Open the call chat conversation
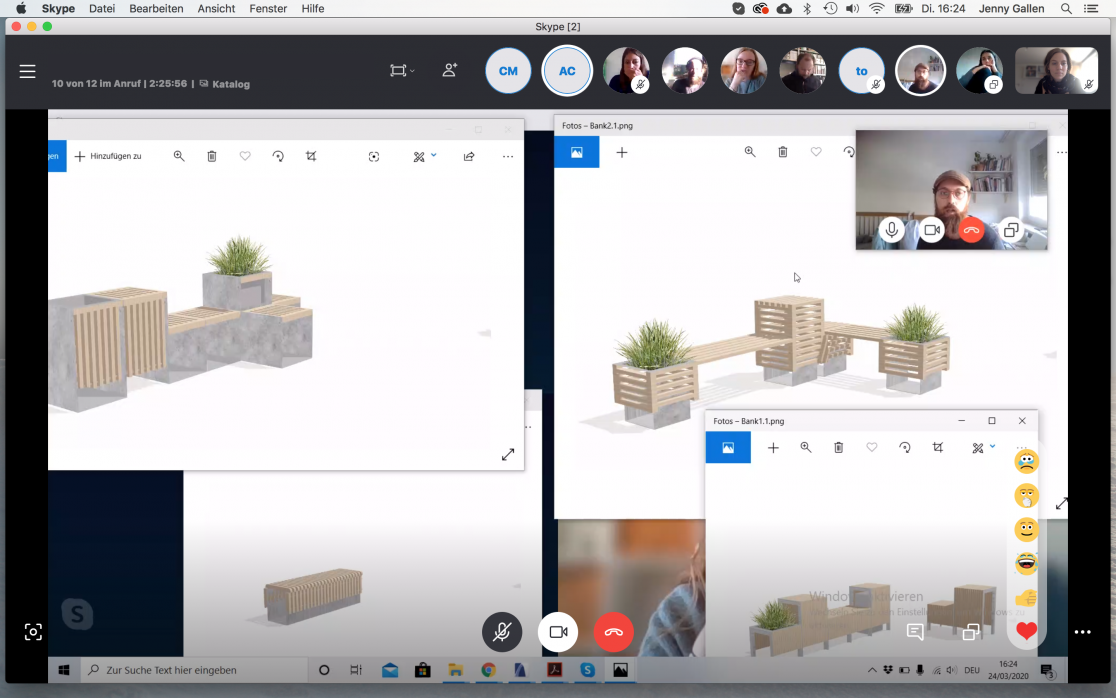Screen dimensions: 1116x698 (x=914, y=632)
